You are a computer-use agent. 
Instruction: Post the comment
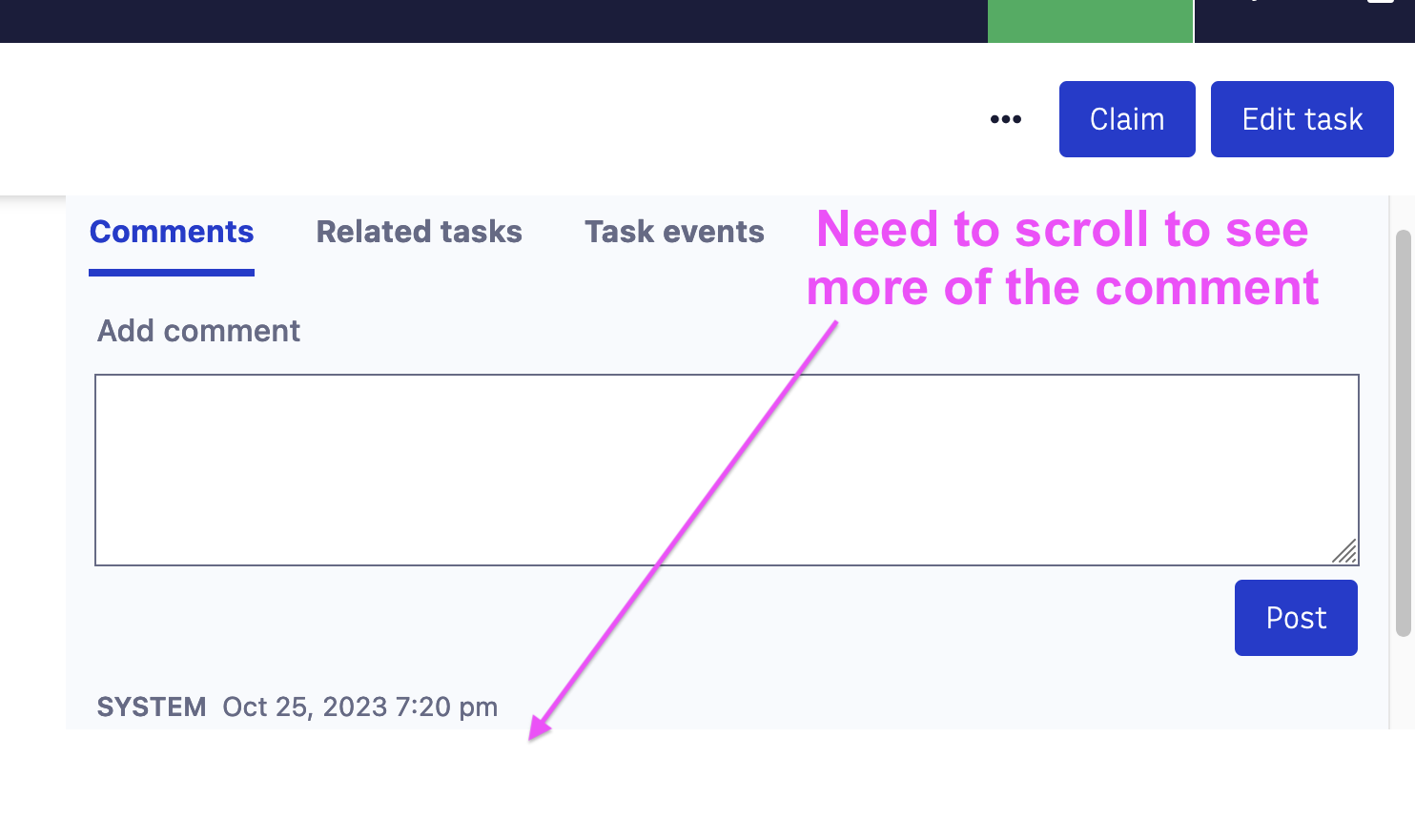1296,618
